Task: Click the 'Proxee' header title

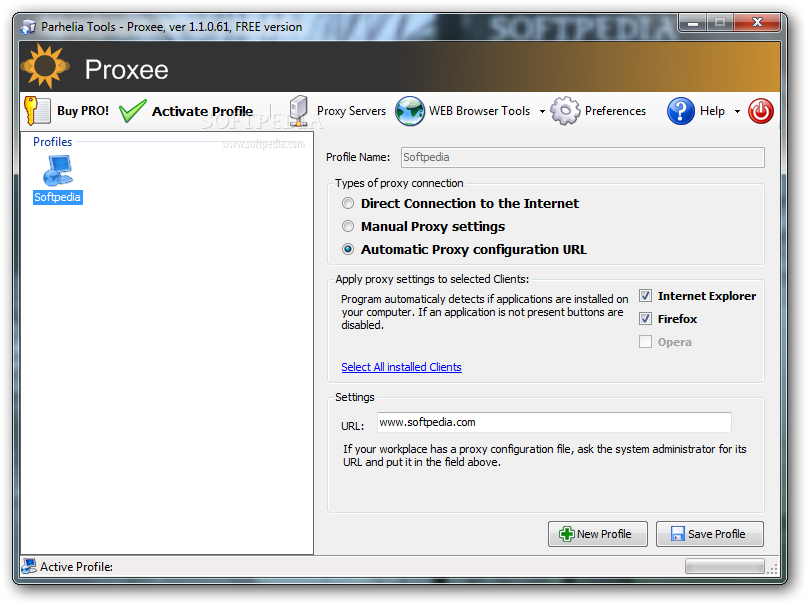Action: pyautogui.click(x=127, y=70)
